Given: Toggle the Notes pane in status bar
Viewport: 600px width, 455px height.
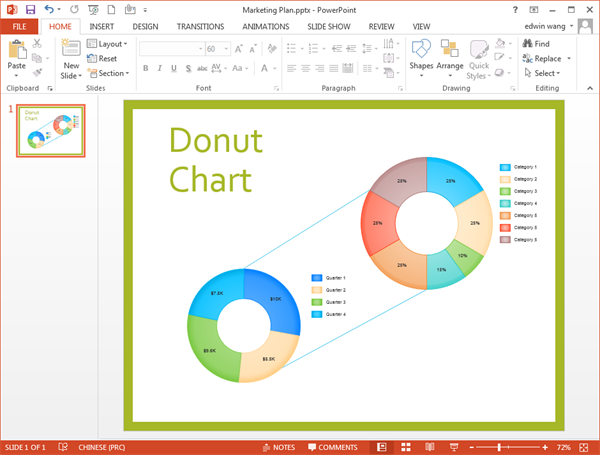Looking at the screenshot, I should tap(279, 446).
